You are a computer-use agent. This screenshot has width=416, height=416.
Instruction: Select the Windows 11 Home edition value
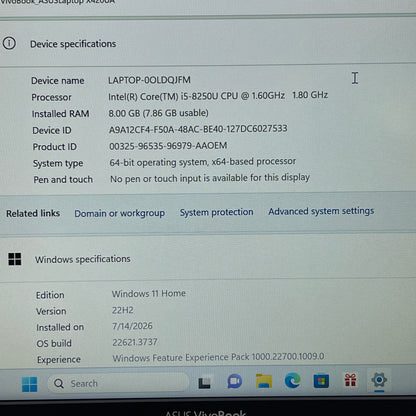(149, 294)
